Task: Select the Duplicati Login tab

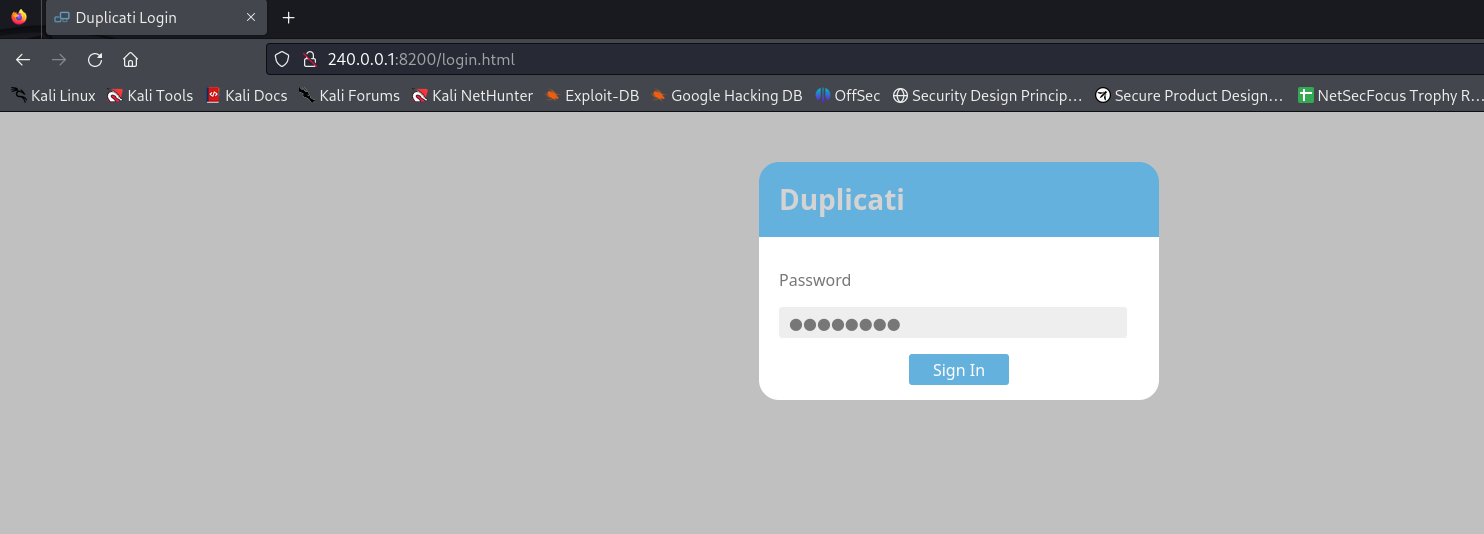Action: 140,18
